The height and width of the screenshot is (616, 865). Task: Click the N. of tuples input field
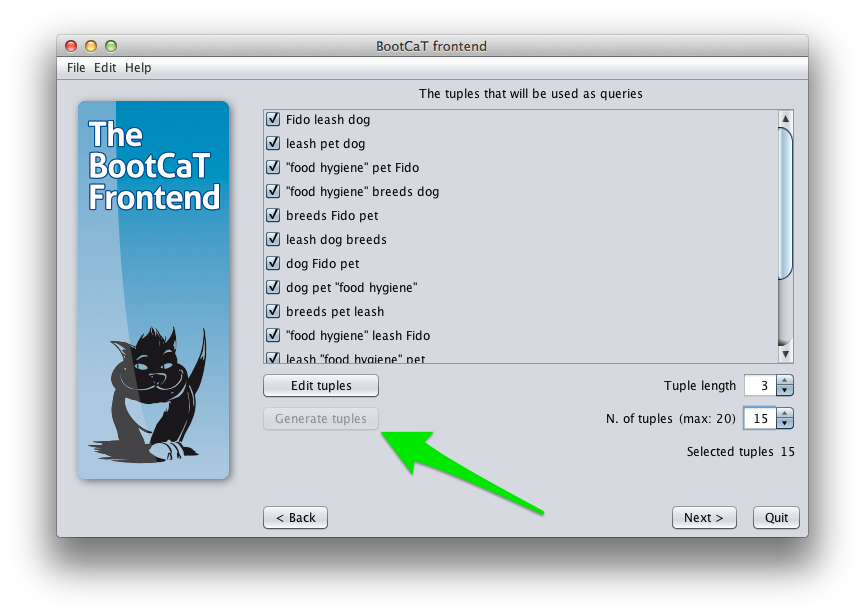[x=760, y=419]
